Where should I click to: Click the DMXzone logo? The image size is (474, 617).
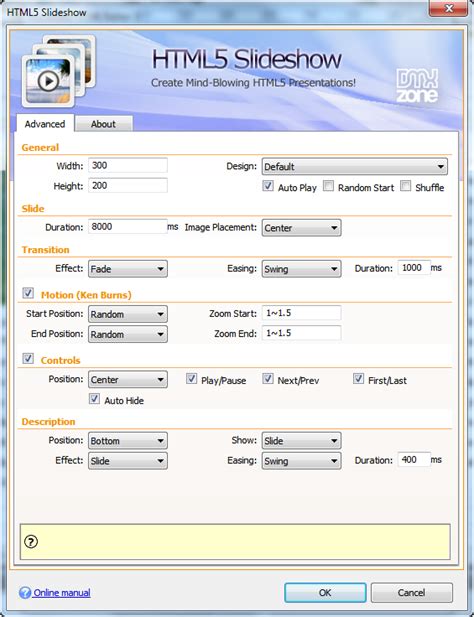tap(417, 86)
